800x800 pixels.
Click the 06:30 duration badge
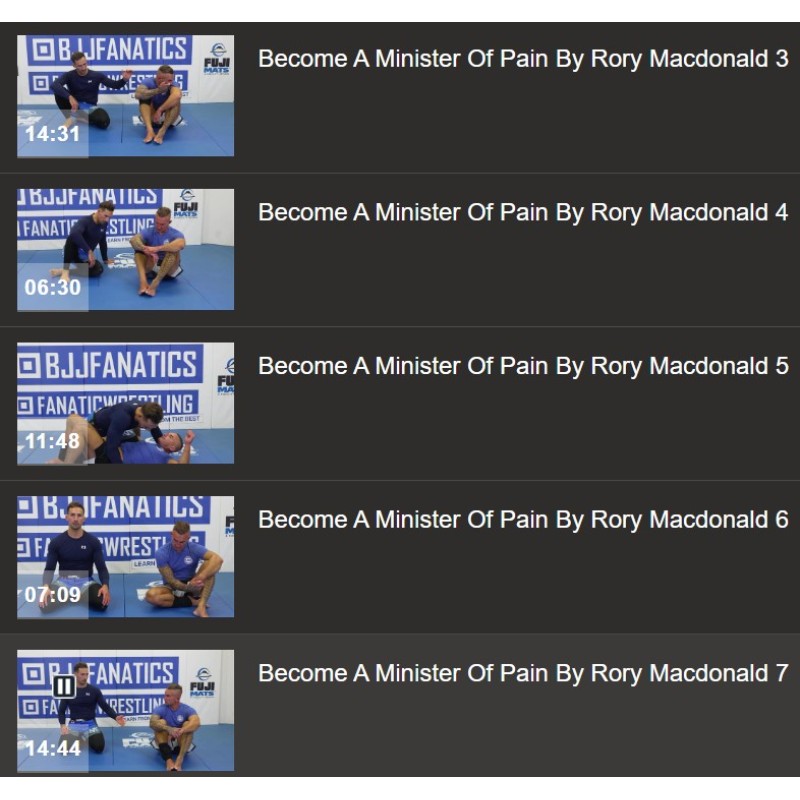pyautogui.click(x=53, y=287)
